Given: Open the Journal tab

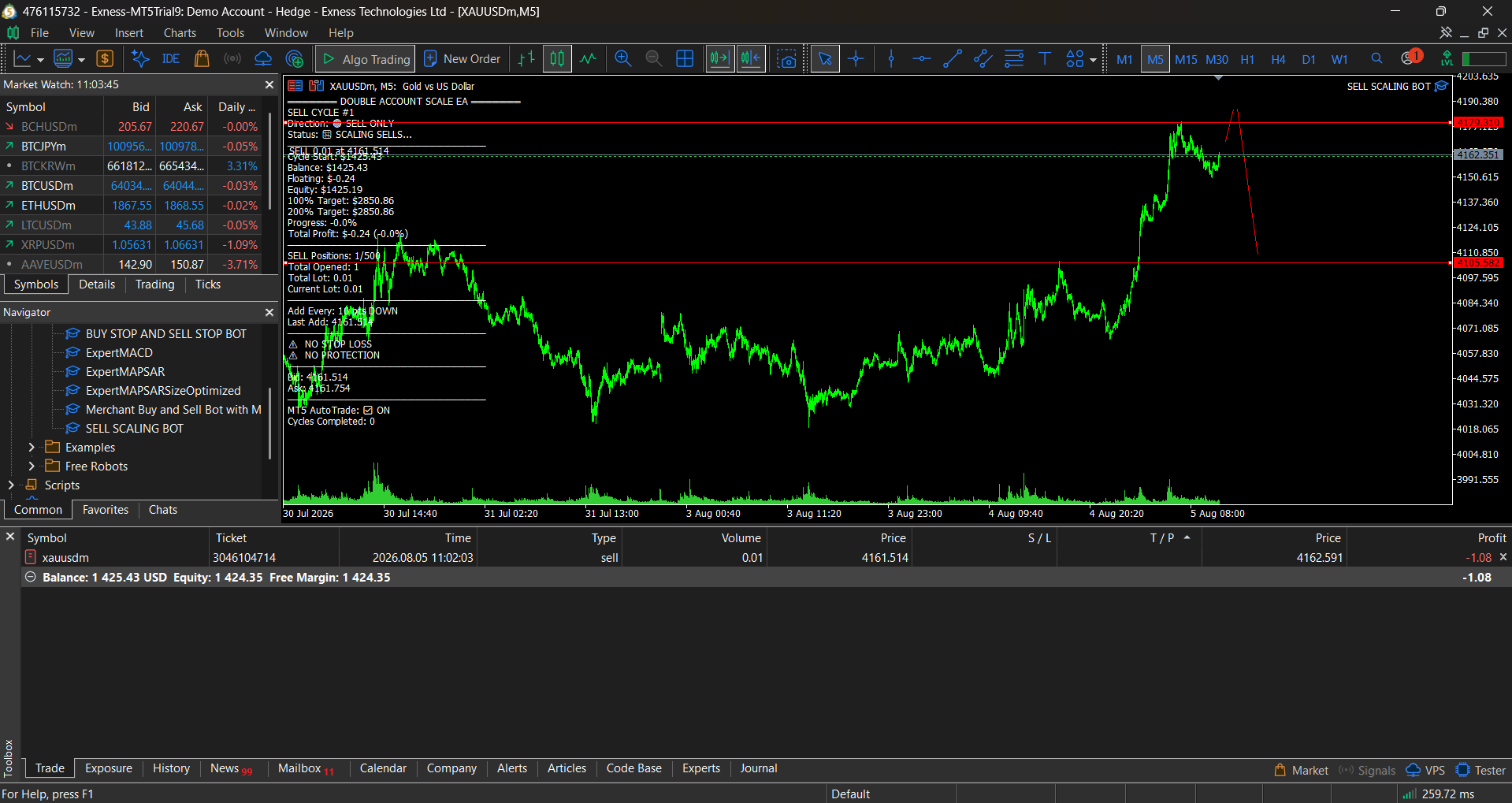Looking at the screenshot, I should tap(758, 768).
